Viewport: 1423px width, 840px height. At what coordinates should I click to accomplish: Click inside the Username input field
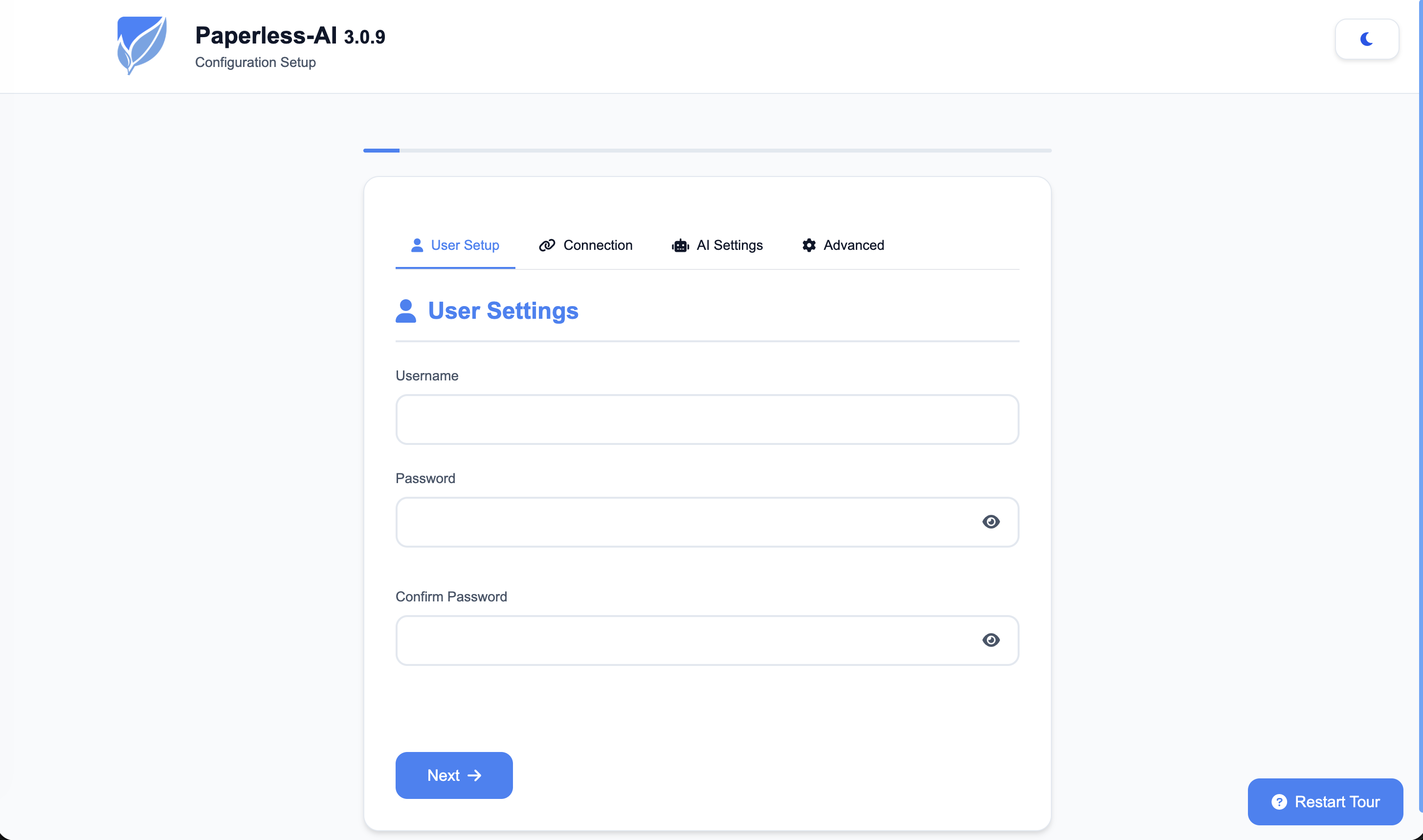tap(707, 419)
